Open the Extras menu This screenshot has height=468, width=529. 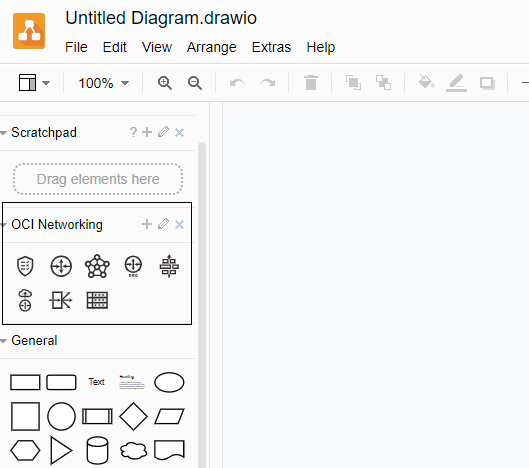[x=271, y=47]
